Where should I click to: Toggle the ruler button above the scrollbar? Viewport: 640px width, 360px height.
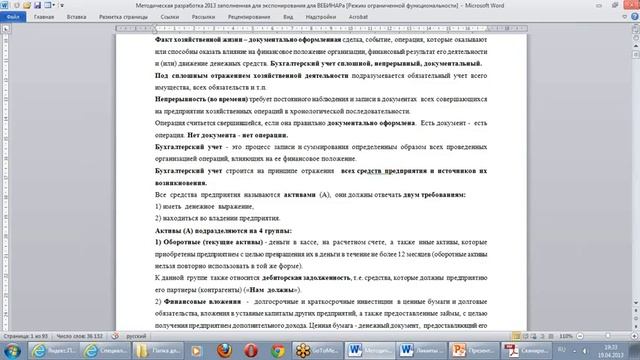tap(636, 29)
